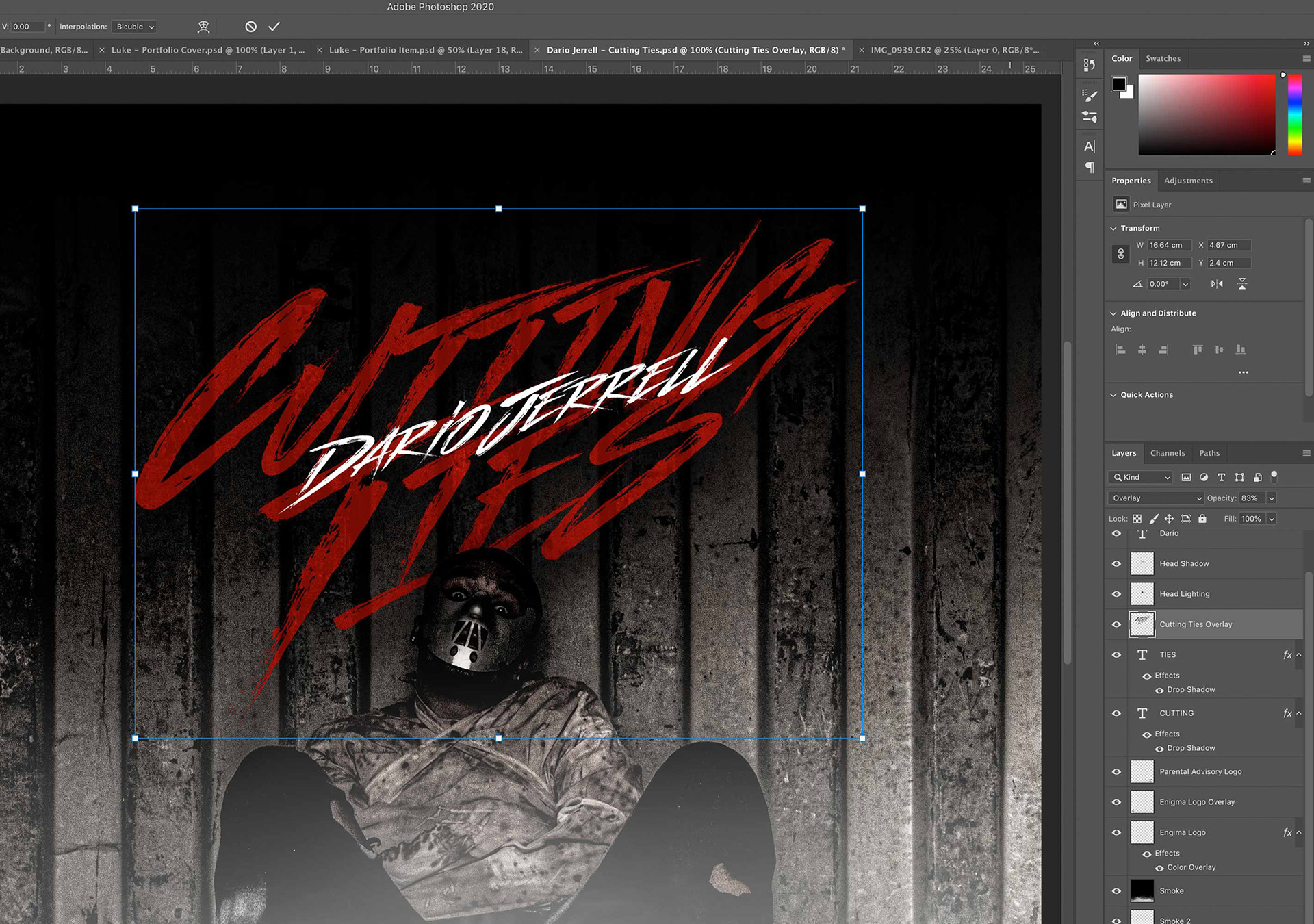Hide the Enigma Logo Overlay layer
Image resolution: width=1314 pixels, height=924 pixels.
(x=1116, y=802)
